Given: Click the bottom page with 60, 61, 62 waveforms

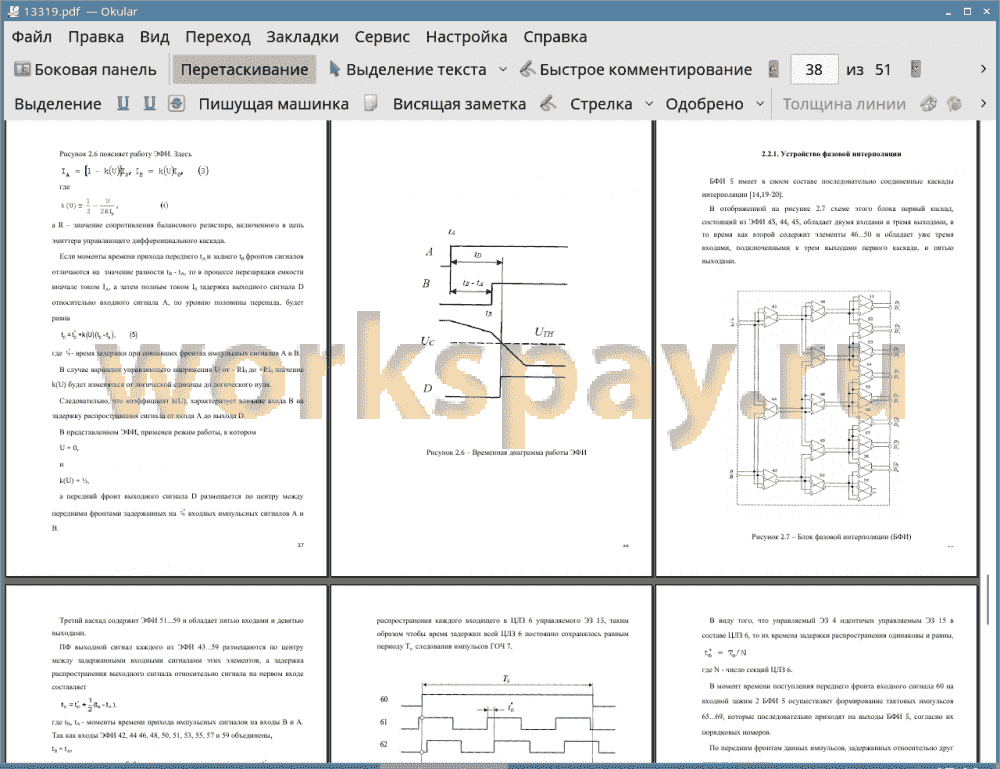Looking at the screenshot, I should pyautogui.click(x=491, y=674).
